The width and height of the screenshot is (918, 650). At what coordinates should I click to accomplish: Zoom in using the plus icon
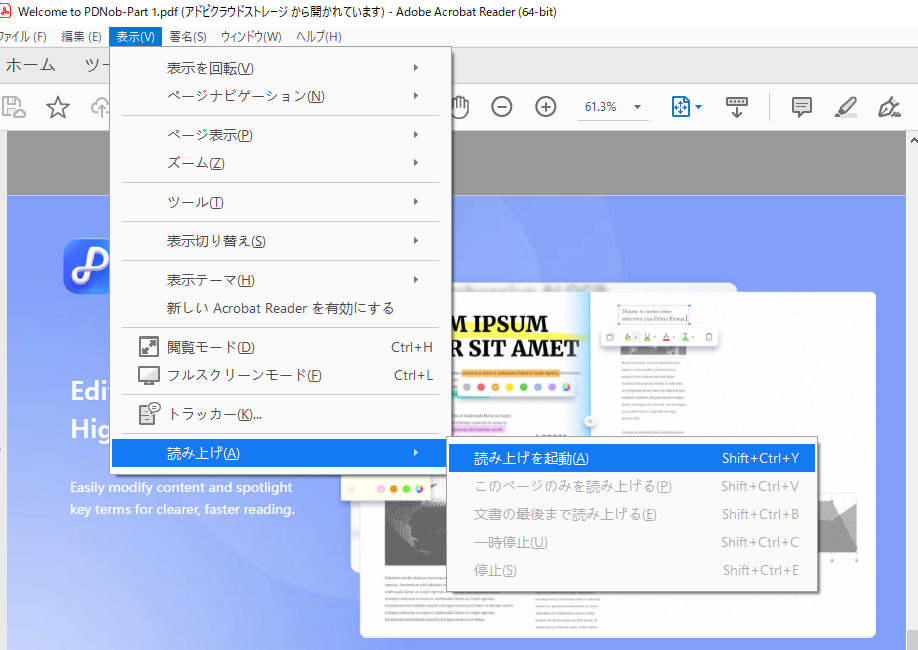(x=545, y=106)
